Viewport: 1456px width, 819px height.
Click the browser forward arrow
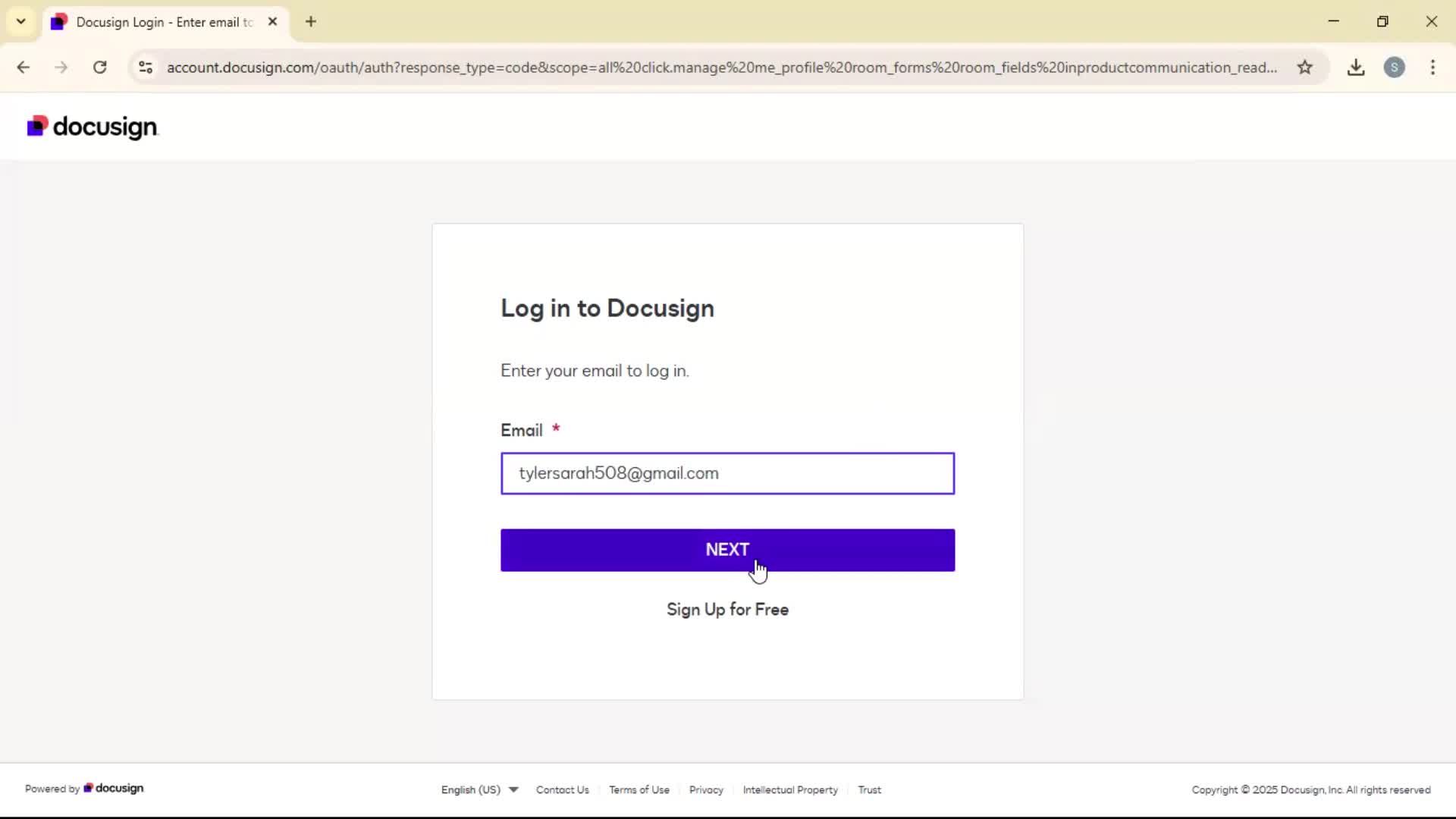[x=61, y=67]
